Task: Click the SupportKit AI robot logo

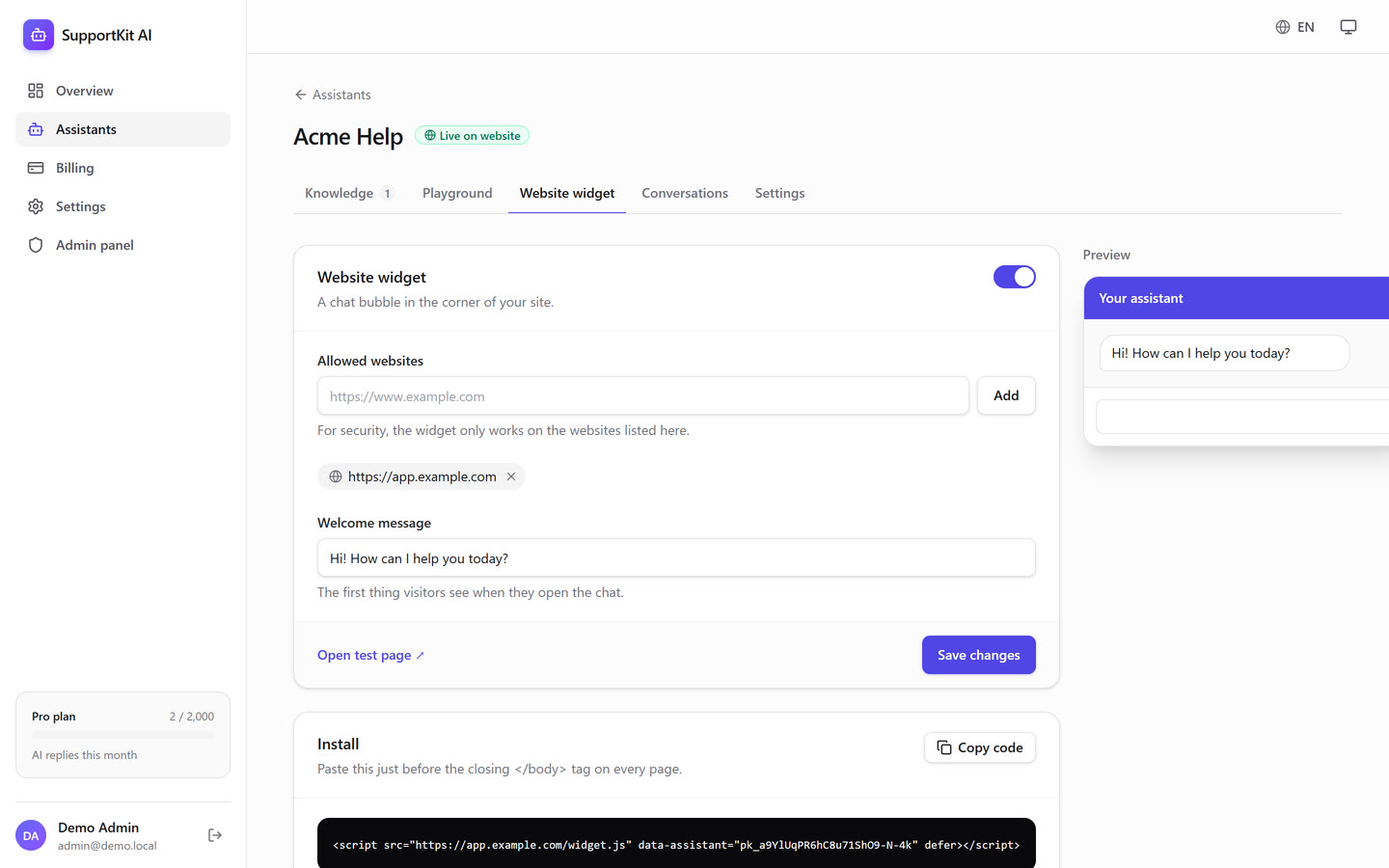Action: pos(39,35)
